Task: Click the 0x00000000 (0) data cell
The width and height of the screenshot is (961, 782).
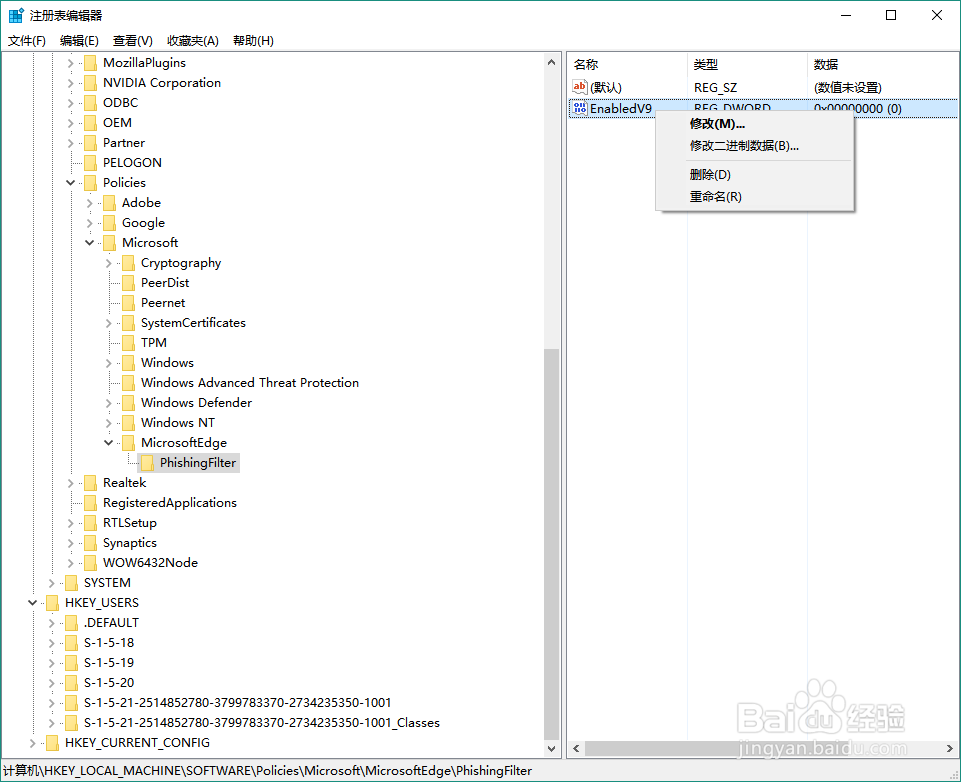Action: pos(857,108)
